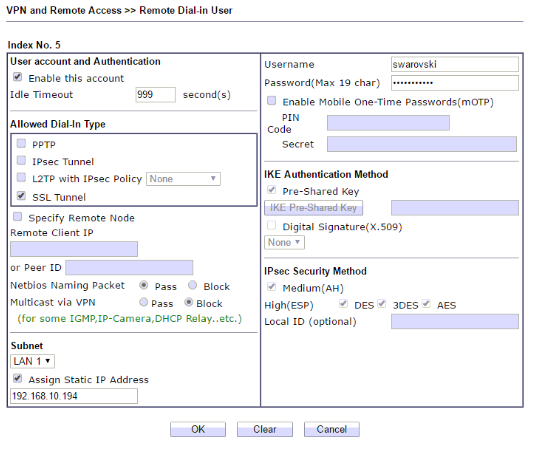Enable Mobile One-Time Passwords (mOTP)
The width and height of the screenshot is (534, 457).
pyautogui.click(x=272, y=101)
